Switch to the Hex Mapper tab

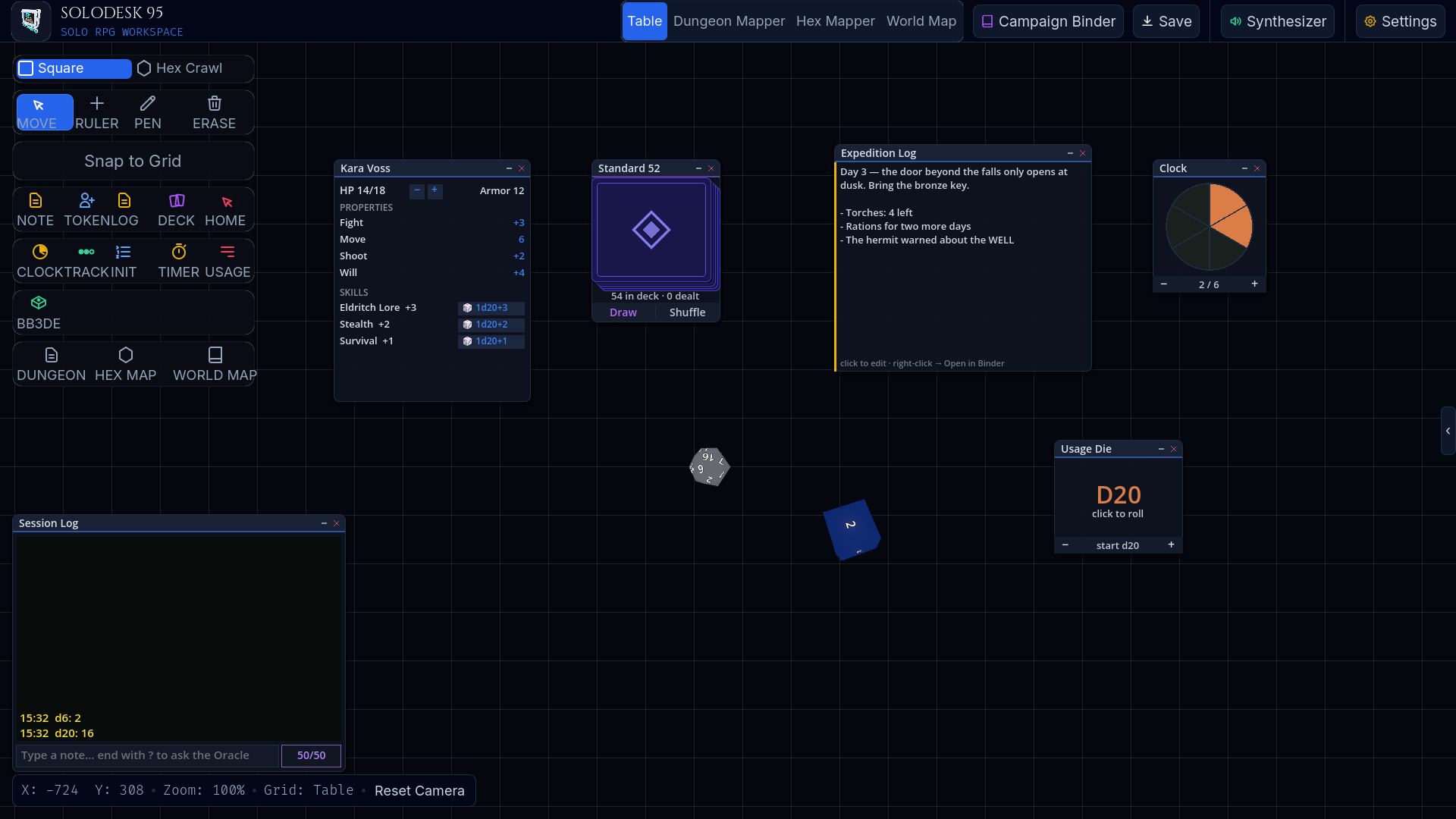click(836, 21)
